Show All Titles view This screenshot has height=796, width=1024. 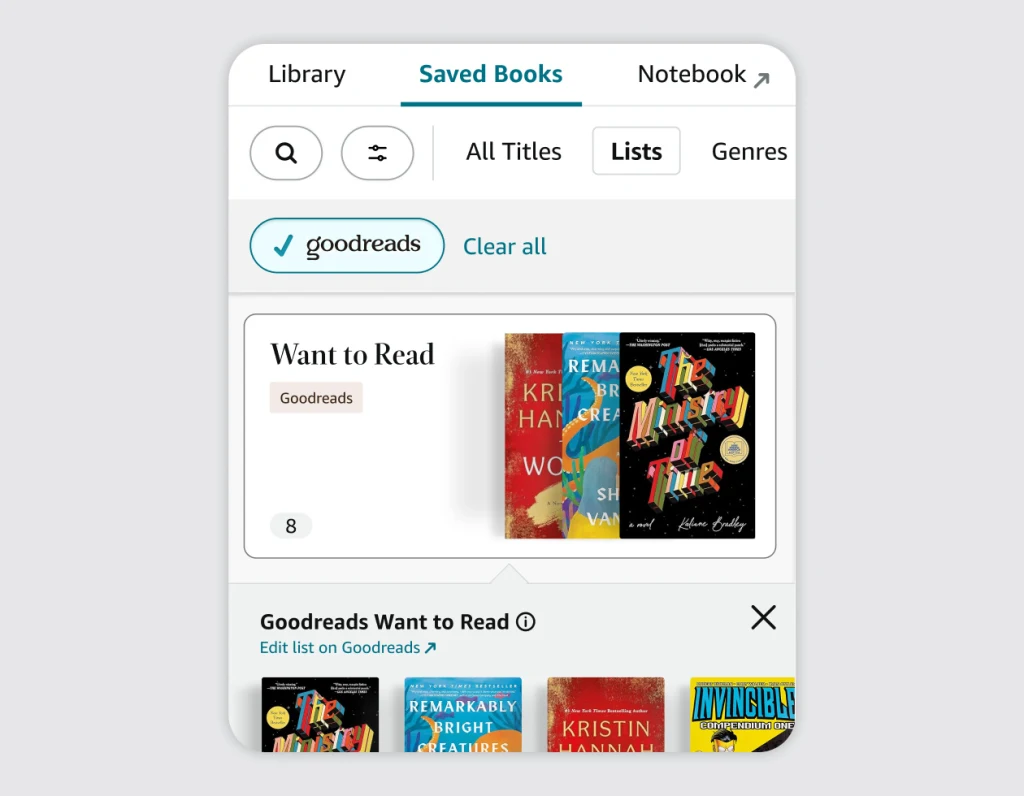click(x=513, y=151)
